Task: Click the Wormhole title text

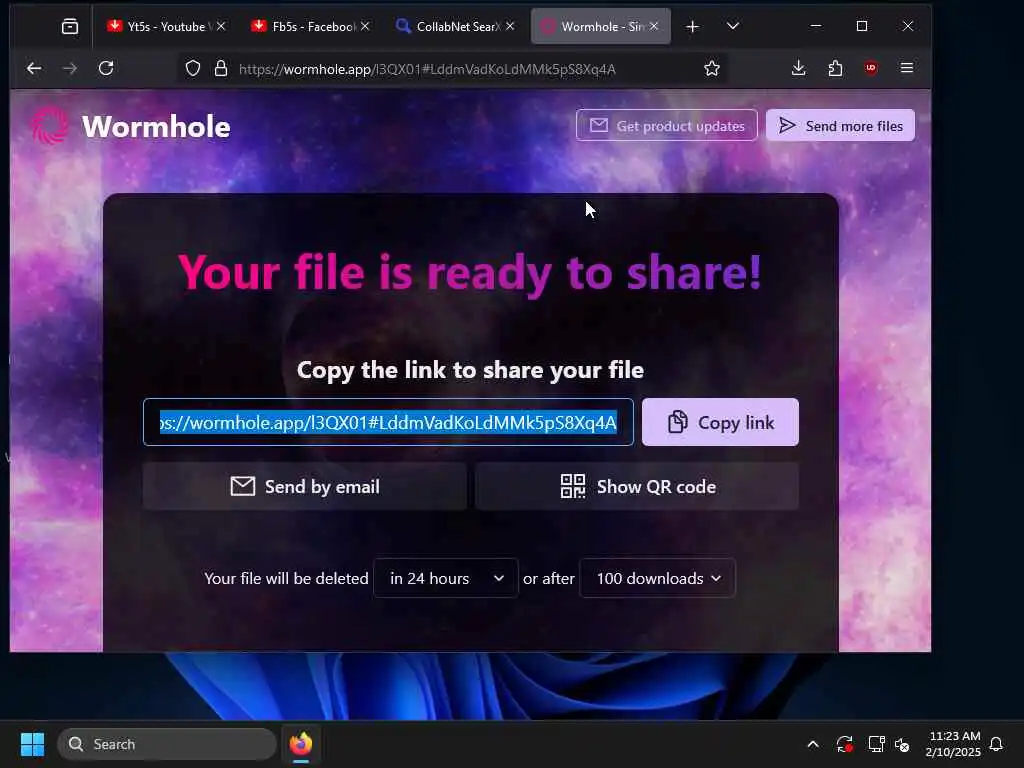Action: pos(156,127)
